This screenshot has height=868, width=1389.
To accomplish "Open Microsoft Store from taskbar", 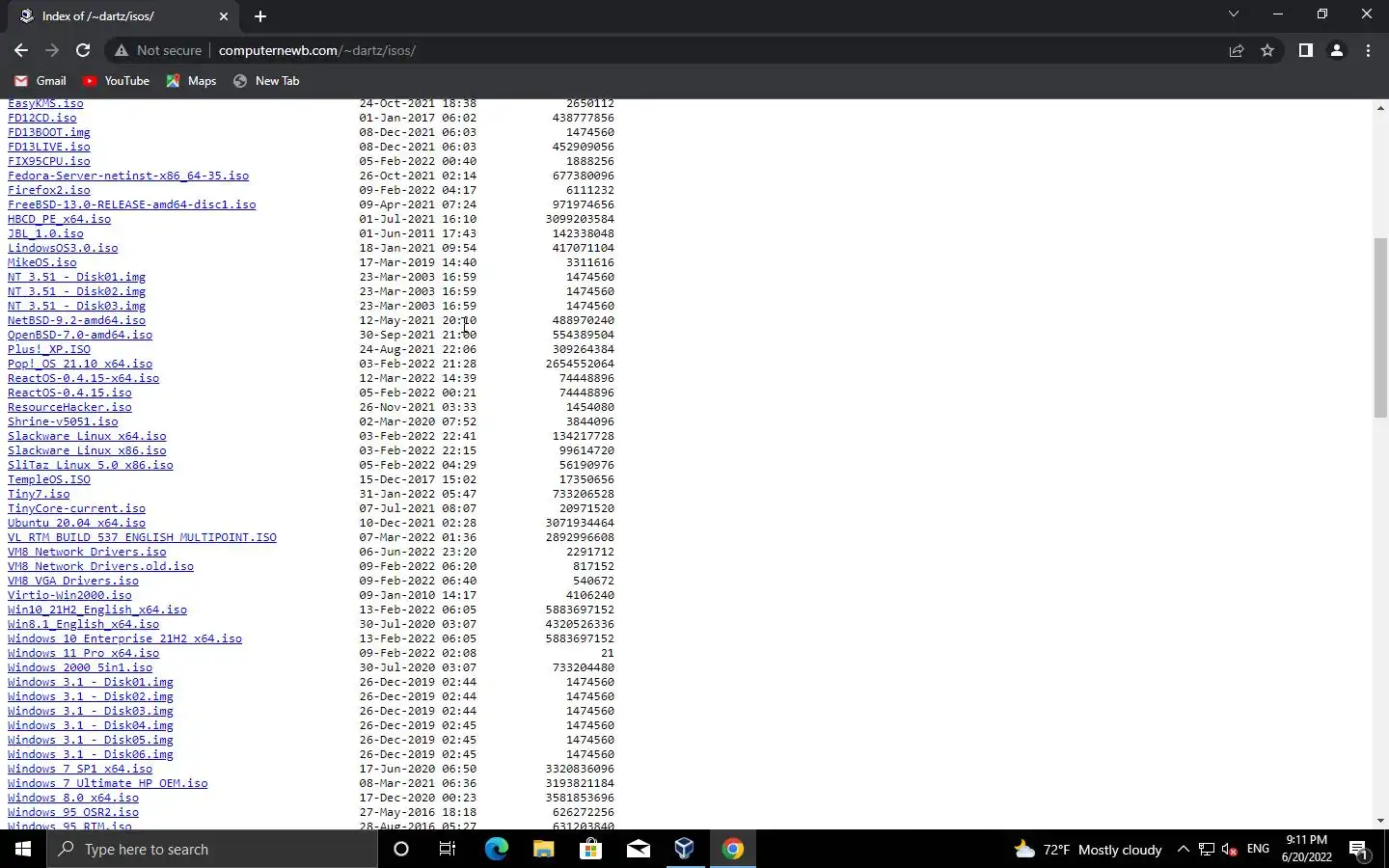I will (x=590, y=849).
